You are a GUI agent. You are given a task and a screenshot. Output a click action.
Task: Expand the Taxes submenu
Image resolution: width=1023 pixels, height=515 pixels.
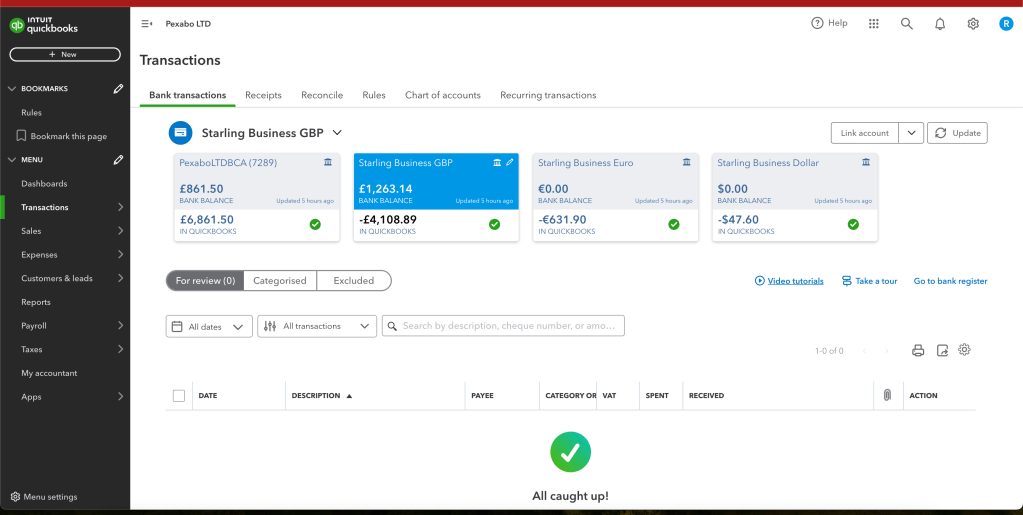pyautogui.click(x=121, y=349)
